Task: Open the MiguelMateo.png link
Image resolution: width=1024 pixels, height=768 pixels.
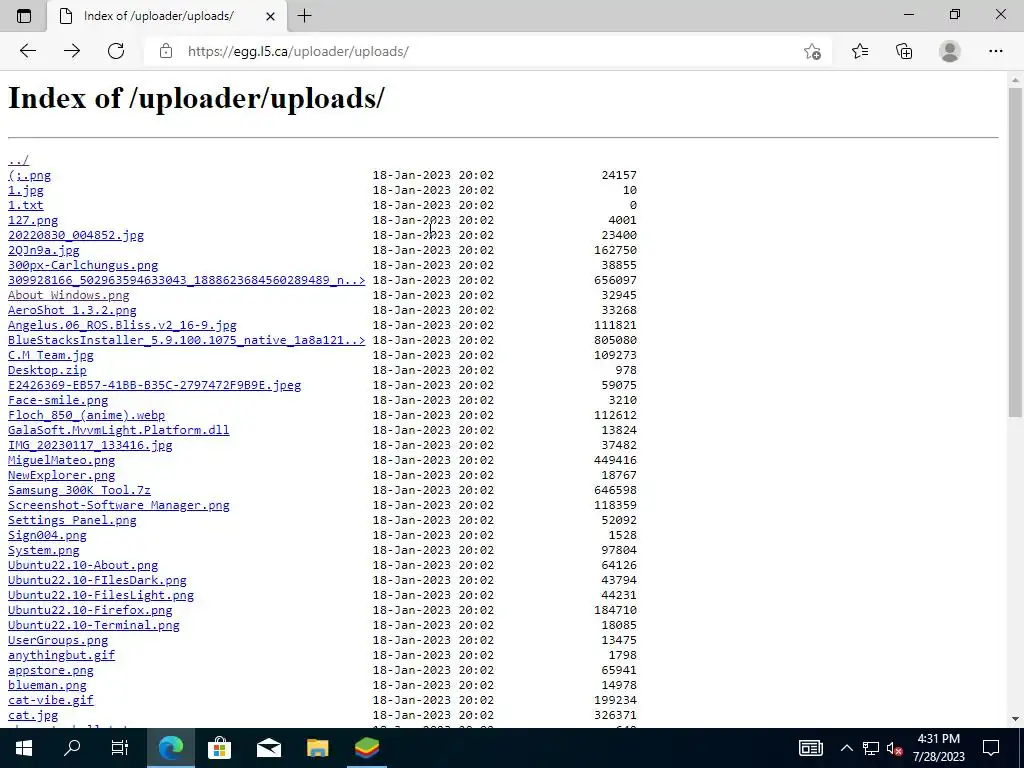Action: point(61,460)
